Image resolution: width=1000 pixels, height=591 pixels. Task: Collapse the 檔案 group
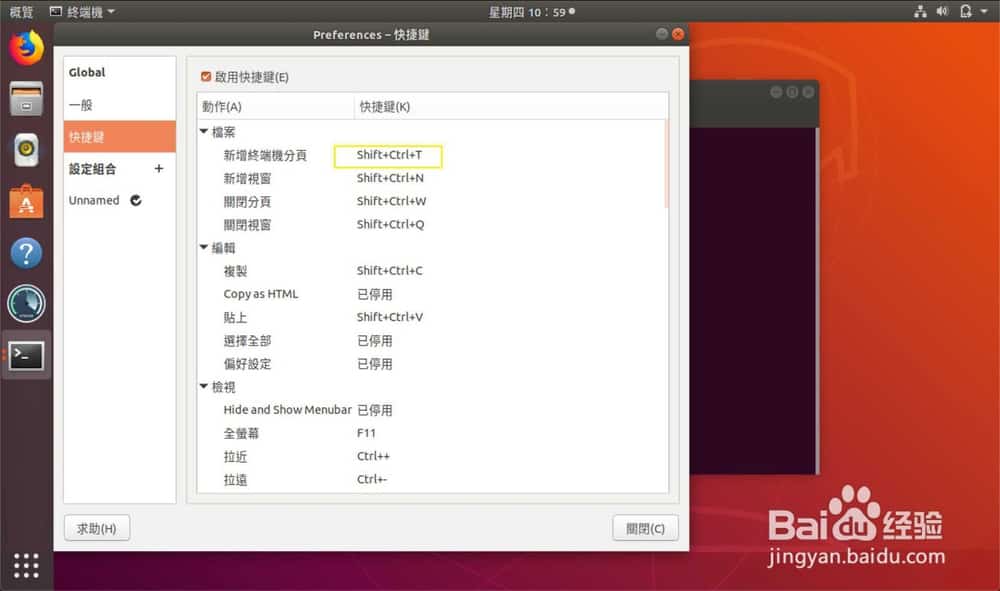pos(204,131)
